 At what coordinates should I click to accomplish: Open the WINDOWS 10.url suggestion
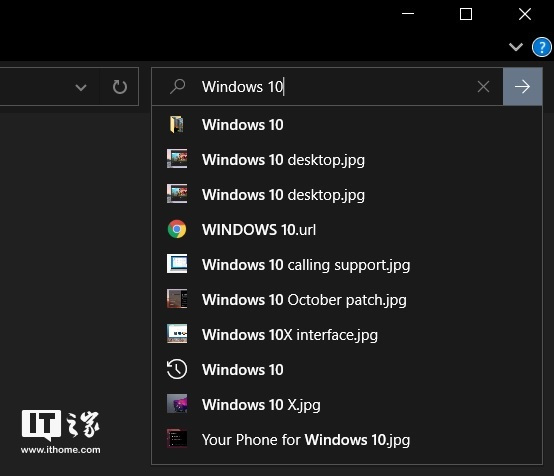pos(347,230)
